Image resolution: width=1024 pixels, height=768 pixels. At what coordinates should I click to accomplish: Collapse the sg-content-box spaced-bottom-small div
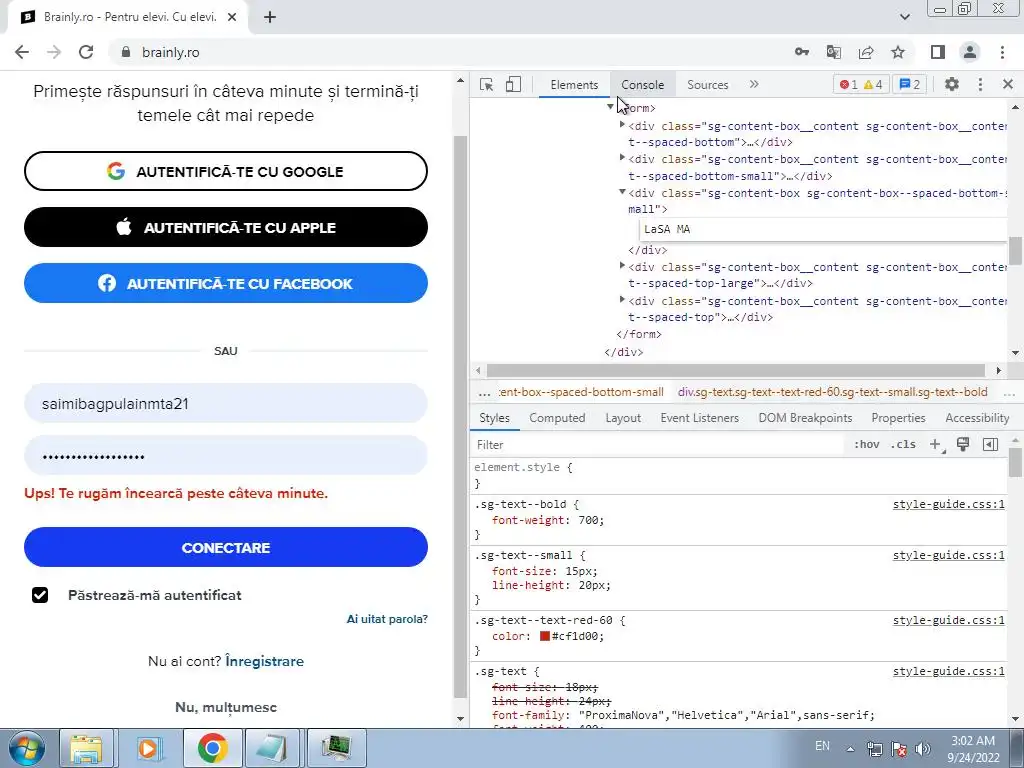622,191
